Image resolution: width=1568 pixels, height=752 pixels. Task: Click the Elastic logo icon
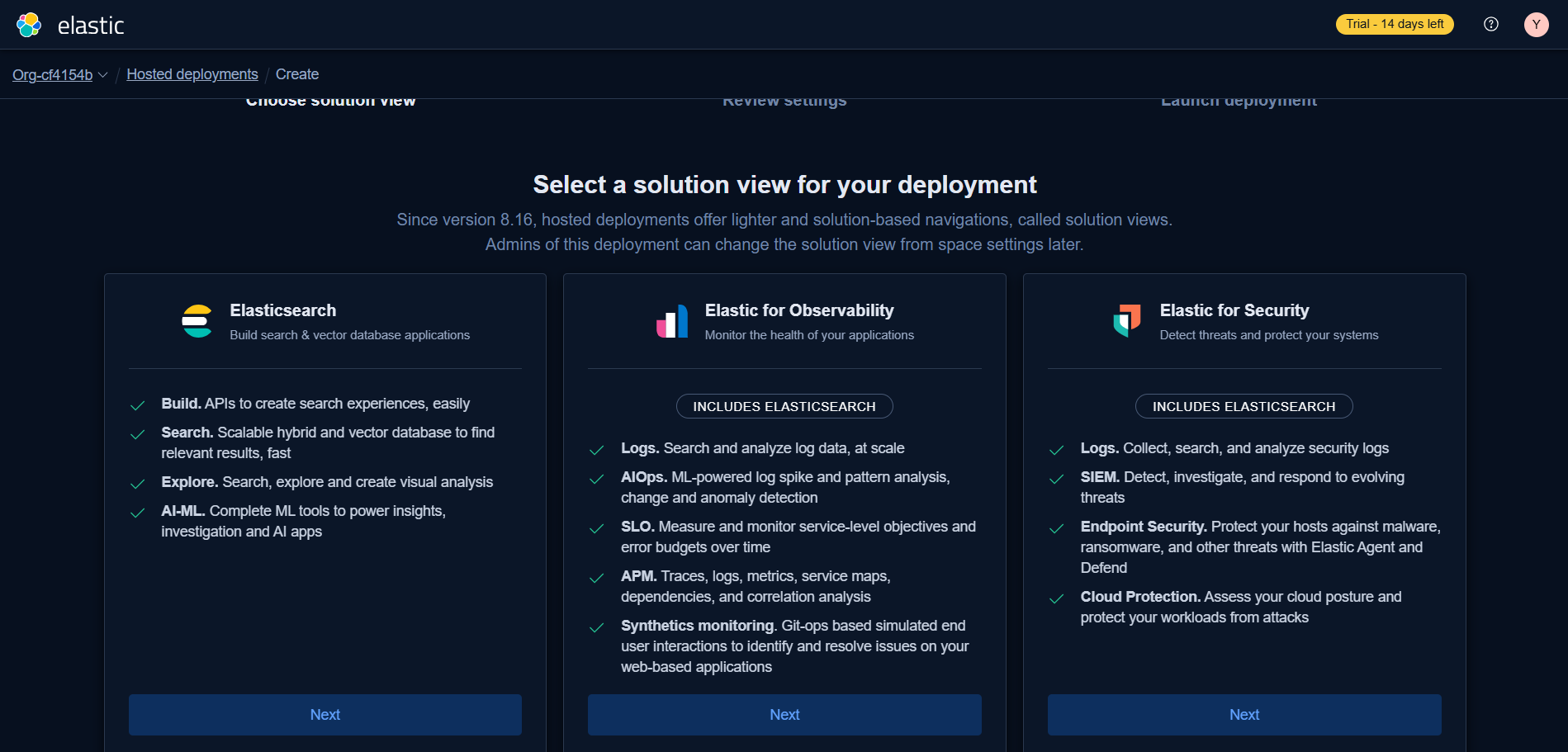coord(29,25)
